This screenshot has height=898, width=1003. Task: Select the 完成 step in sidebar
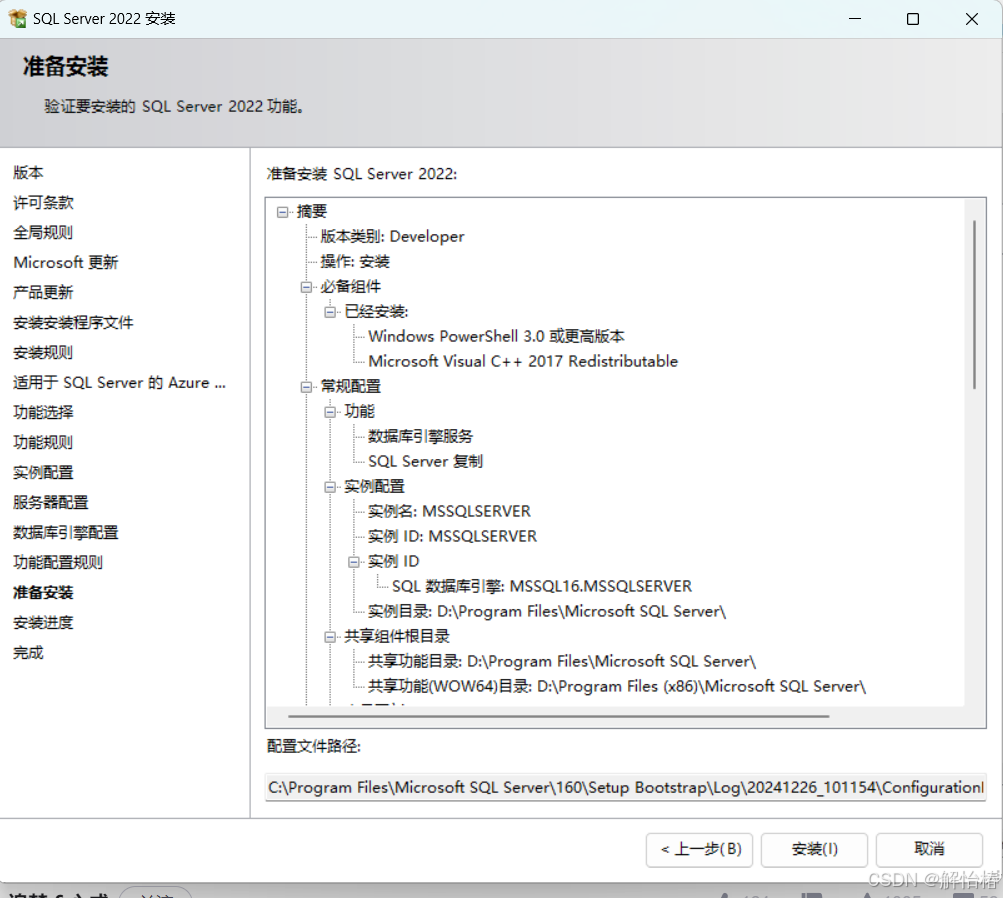28,653
